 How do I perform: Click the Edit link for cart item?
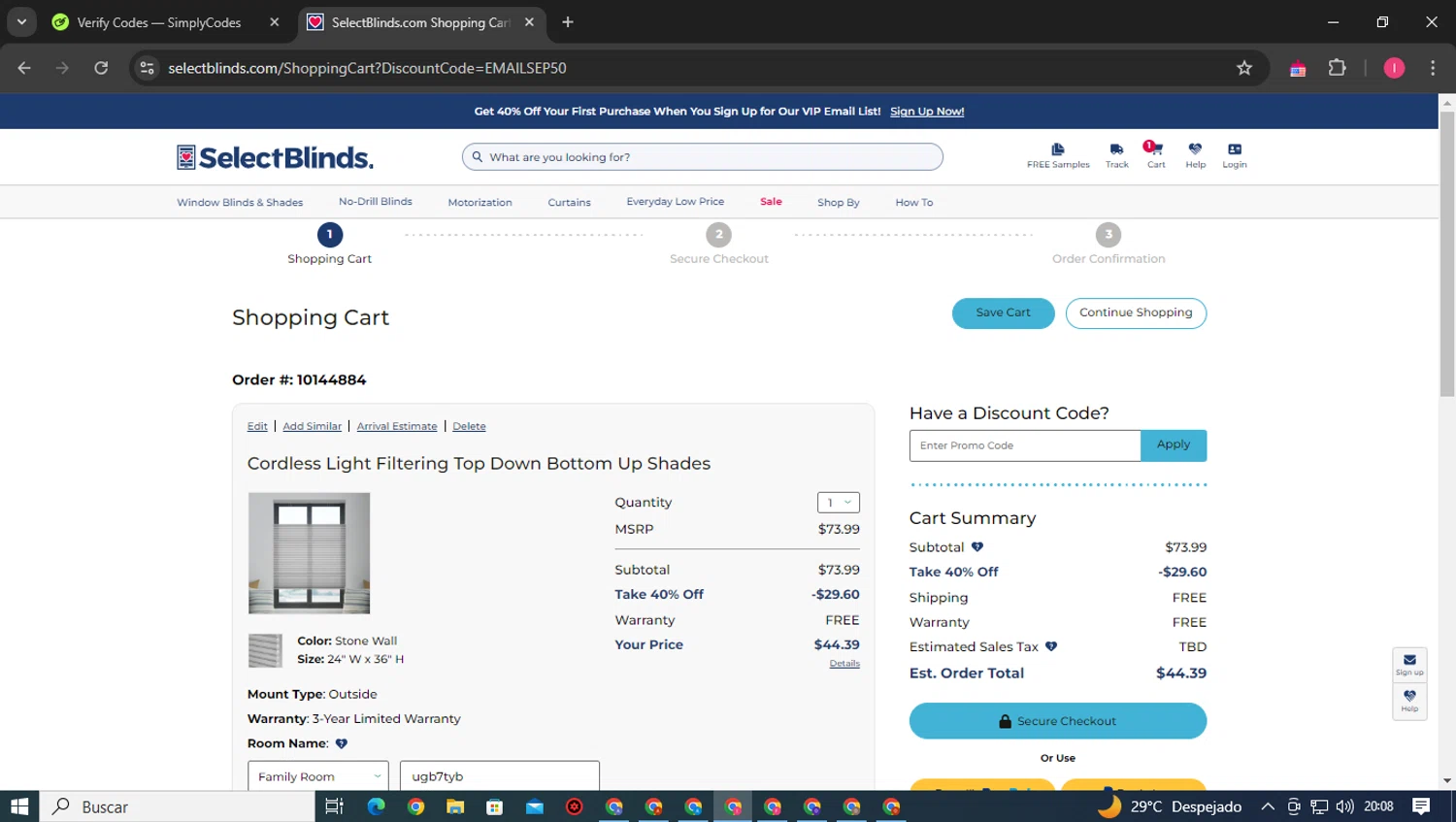(257, 426)
